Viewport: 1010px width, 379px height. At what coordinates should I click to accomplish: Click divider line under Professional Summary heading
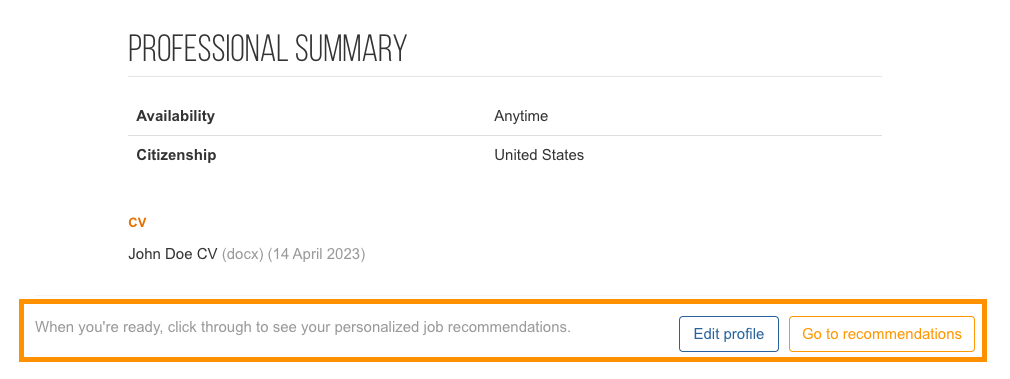click(505, 76)
